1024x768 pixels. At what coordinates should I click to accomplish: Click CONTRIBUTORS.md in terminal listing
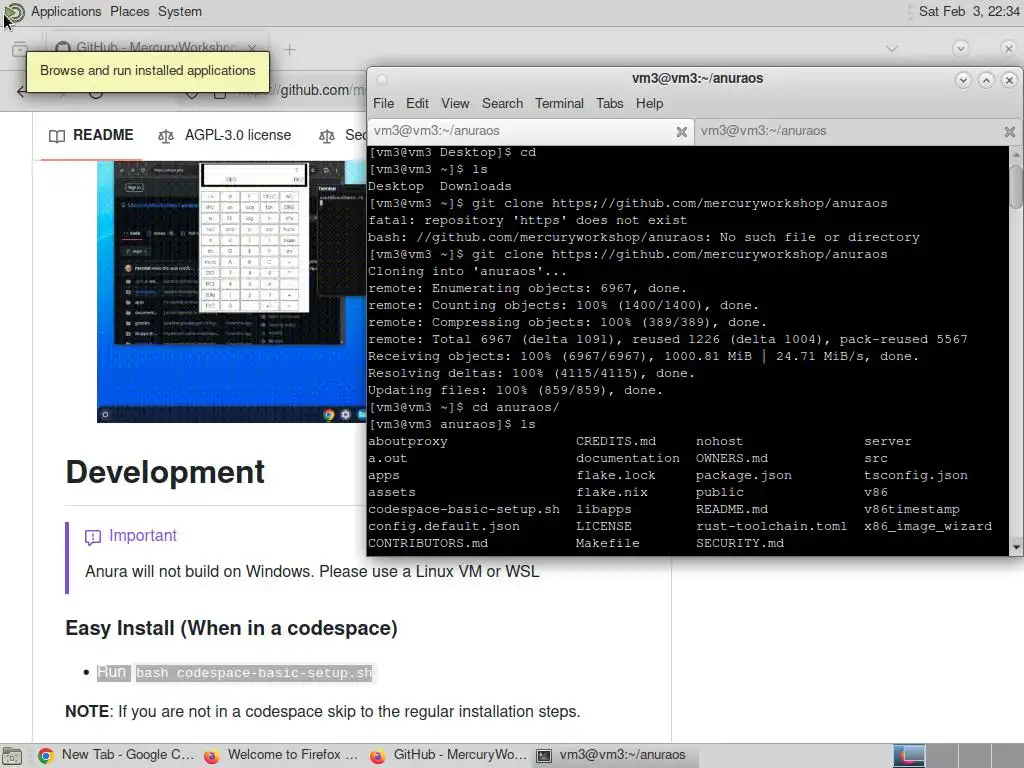tap(428, 543)
